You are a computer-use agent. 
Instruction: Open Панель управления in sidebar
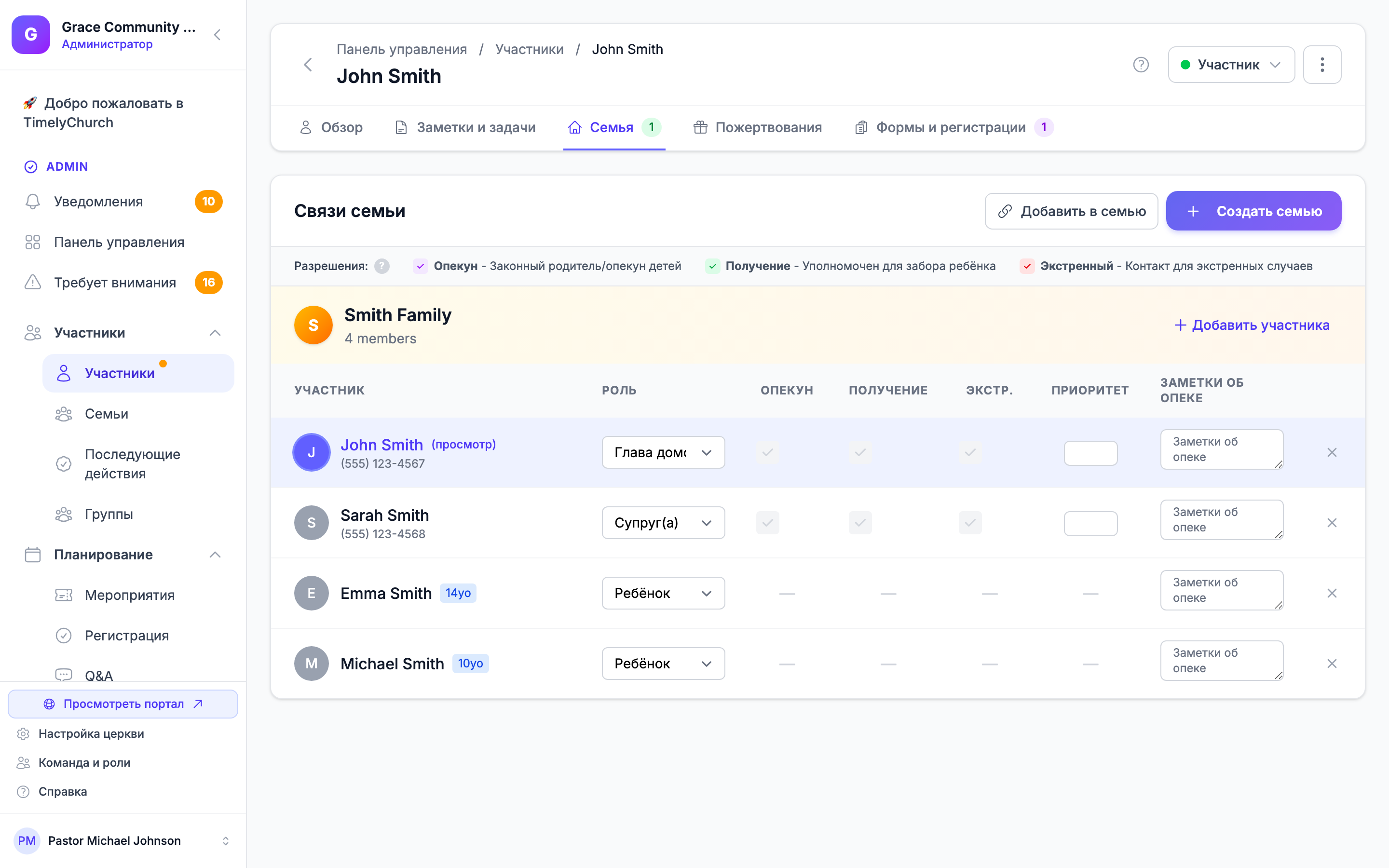123,242
